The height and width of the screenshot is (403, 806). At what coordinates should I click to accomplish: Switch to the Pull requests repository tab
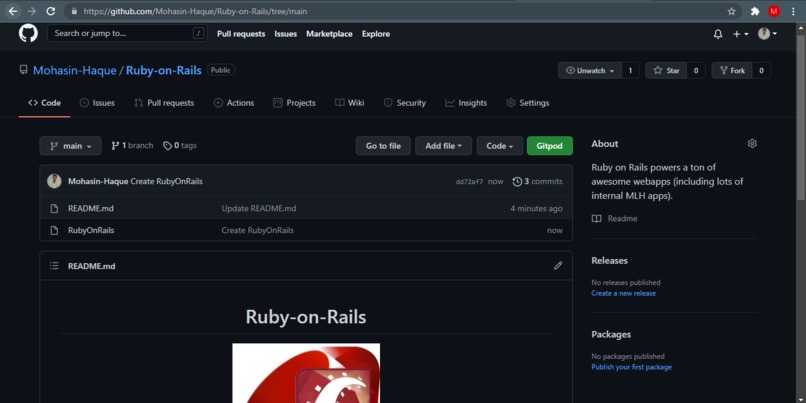(x=164, y=103)
